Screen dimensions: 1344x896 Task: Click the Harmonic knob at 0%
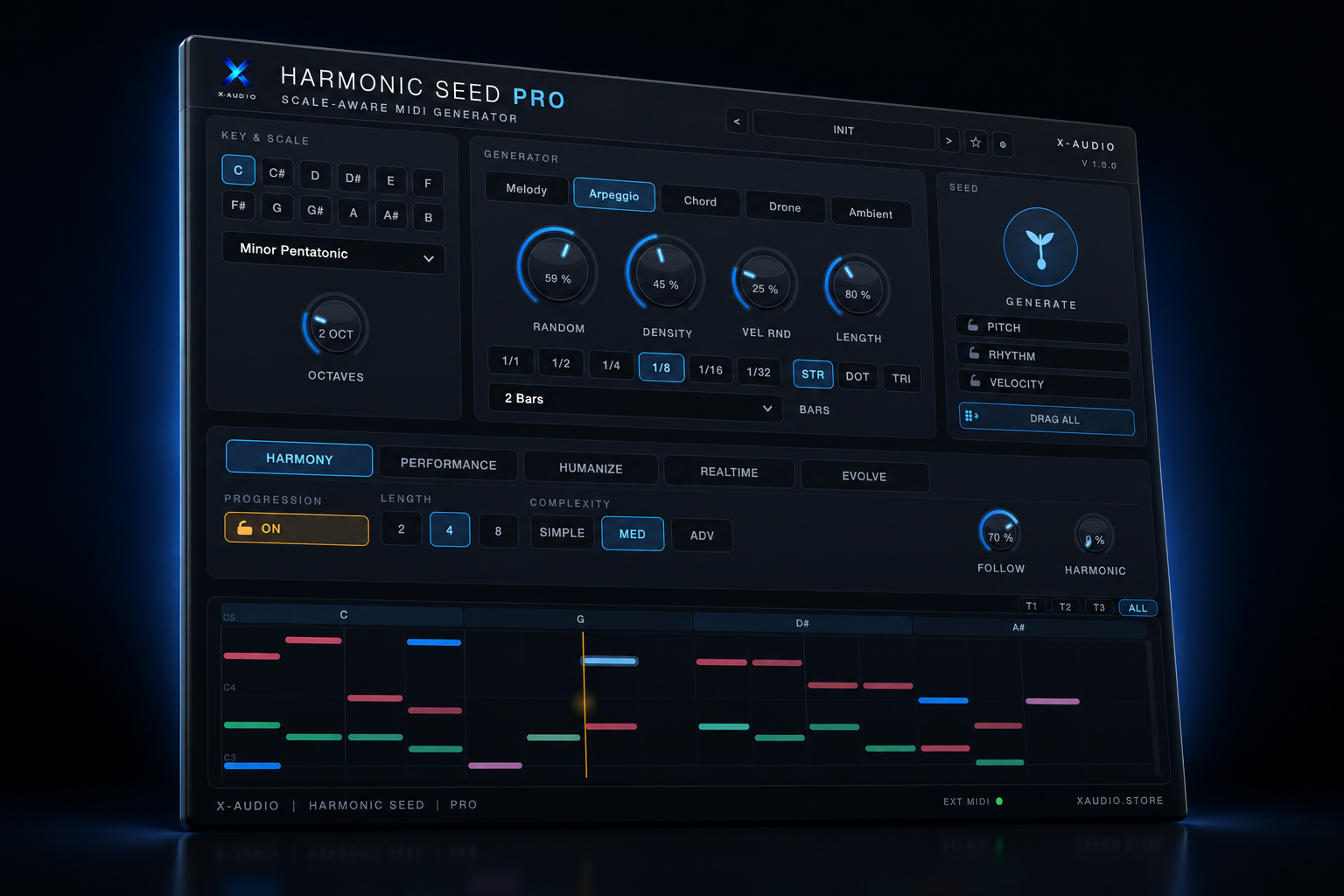[x=1094, y=534]
